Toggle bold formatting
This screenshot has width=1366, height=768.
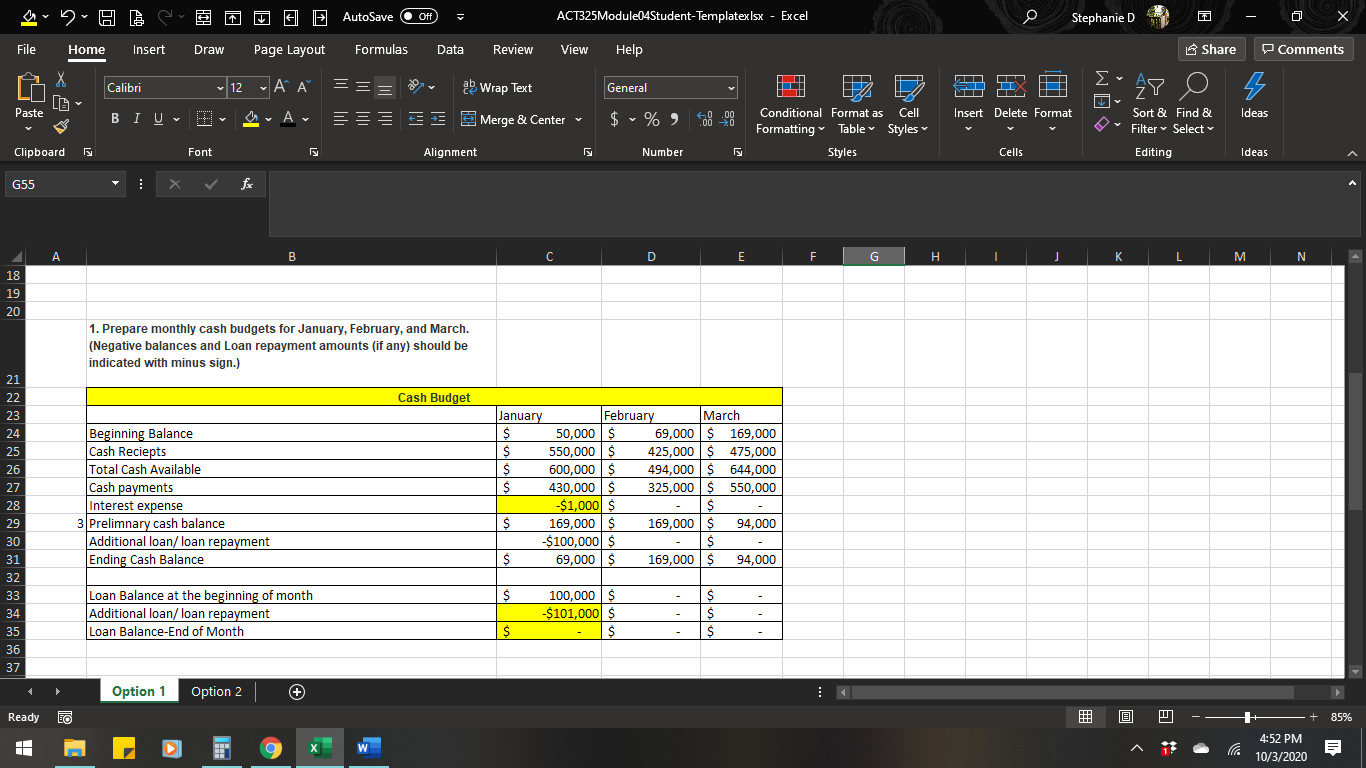(114, 118)
